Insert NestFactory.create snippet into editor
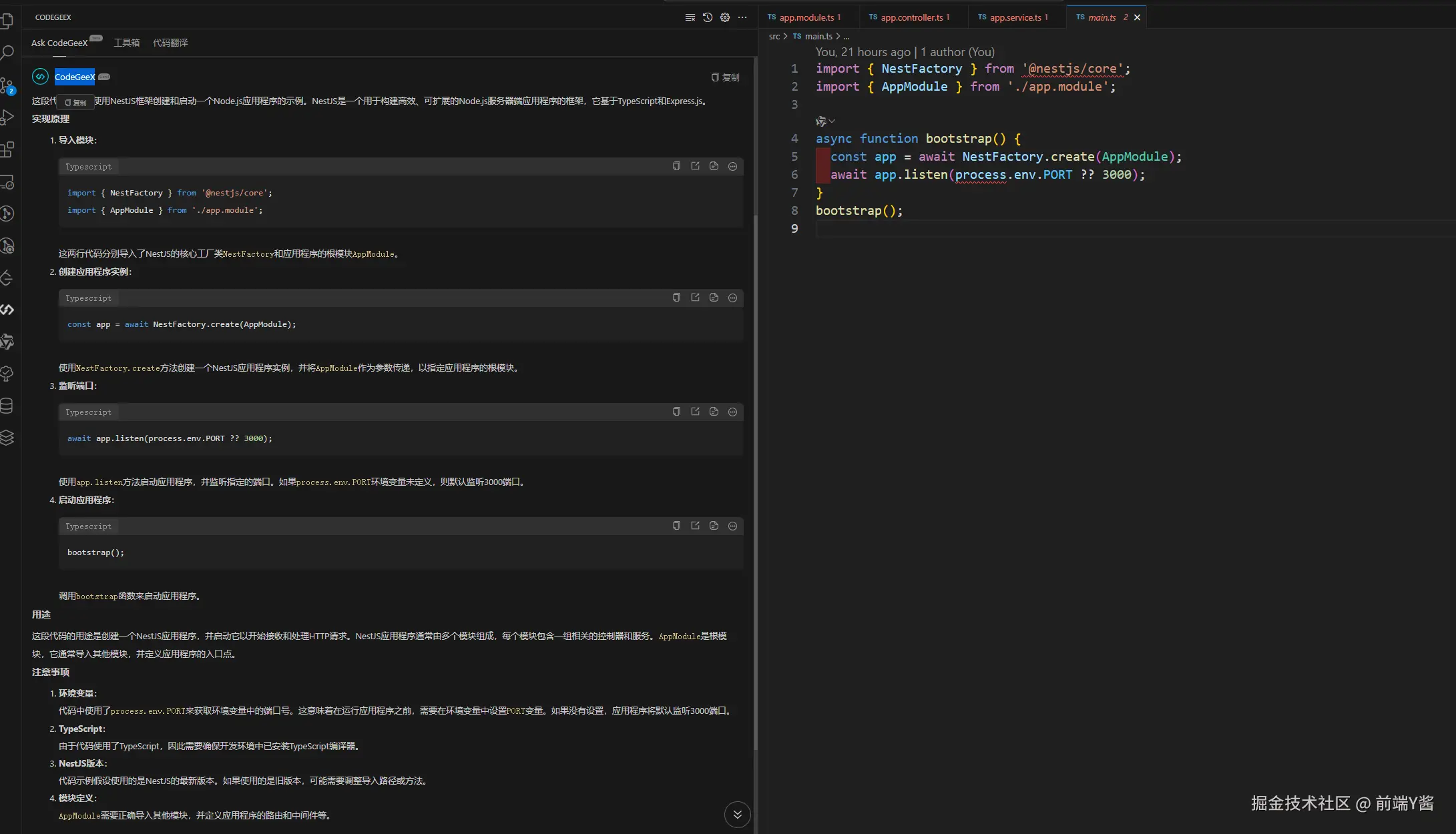This screenshot has height=834, width=1456. [695, 298]
